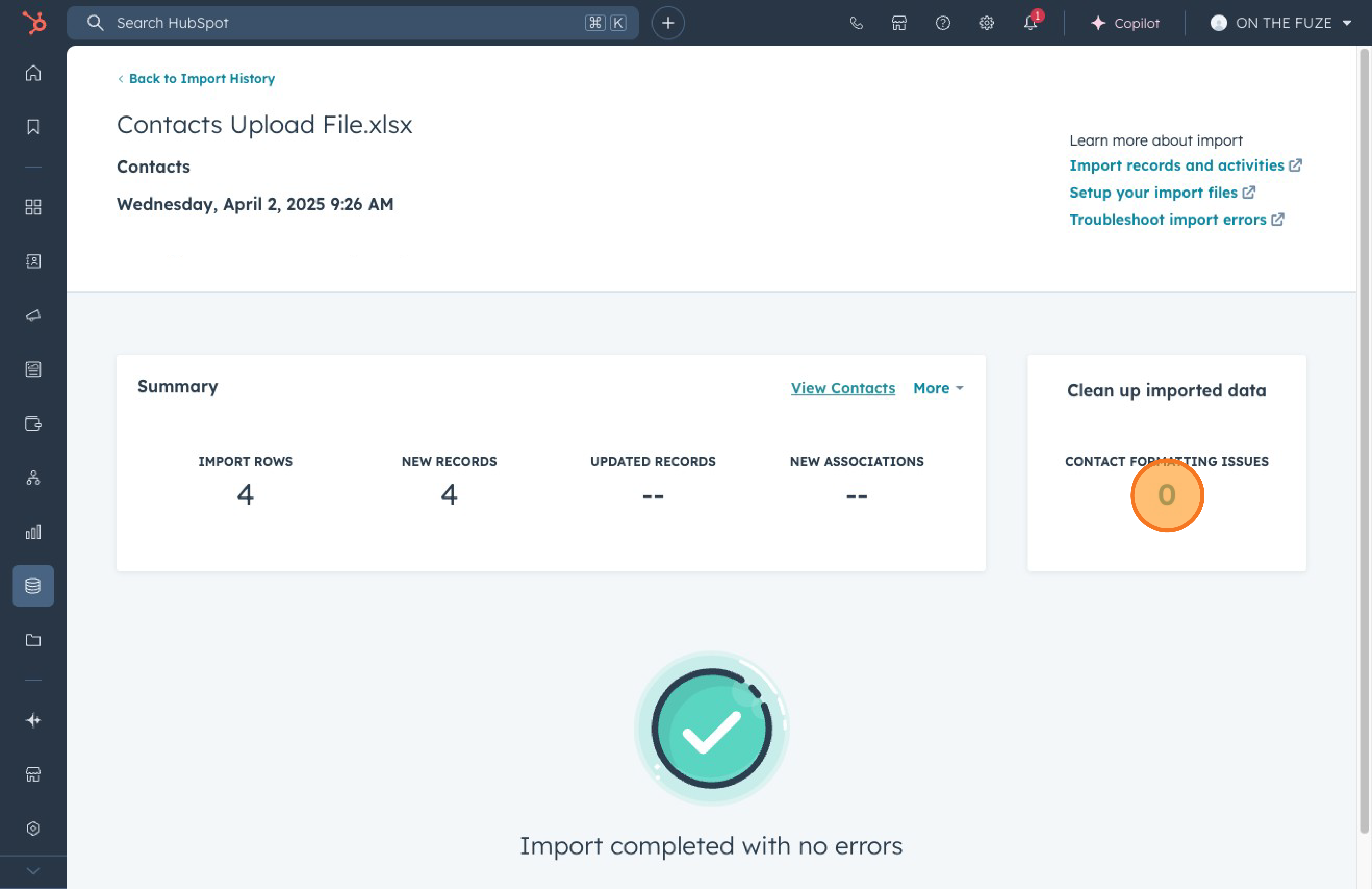Click the NEW RECORDS value 4

click(449, 495)
